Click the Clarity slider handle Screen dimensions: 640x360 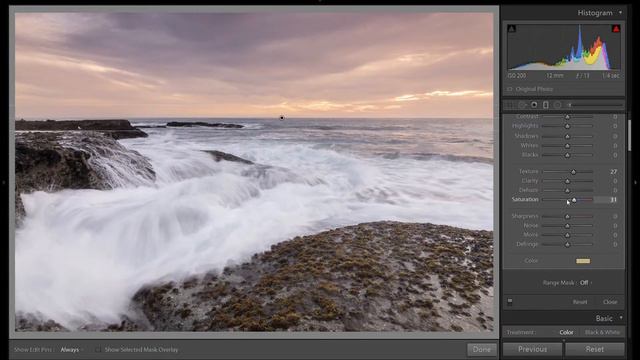click(567, 181)
